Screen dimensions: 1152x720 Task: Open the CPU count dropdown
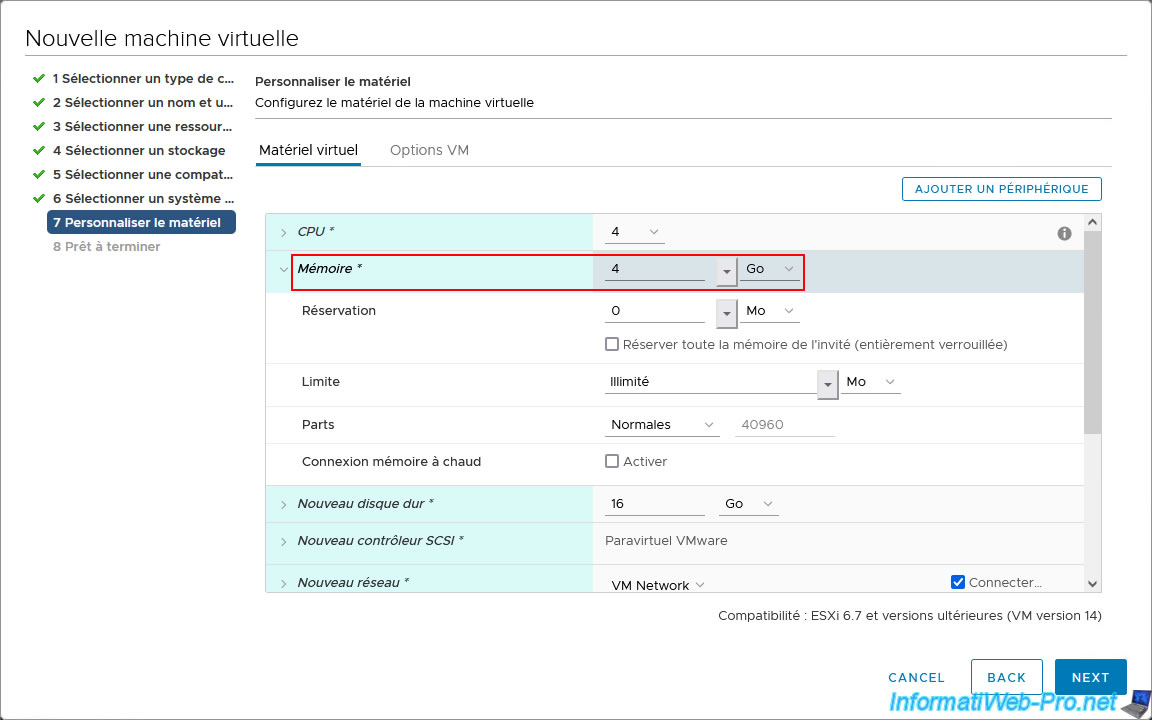coord(635,232)
